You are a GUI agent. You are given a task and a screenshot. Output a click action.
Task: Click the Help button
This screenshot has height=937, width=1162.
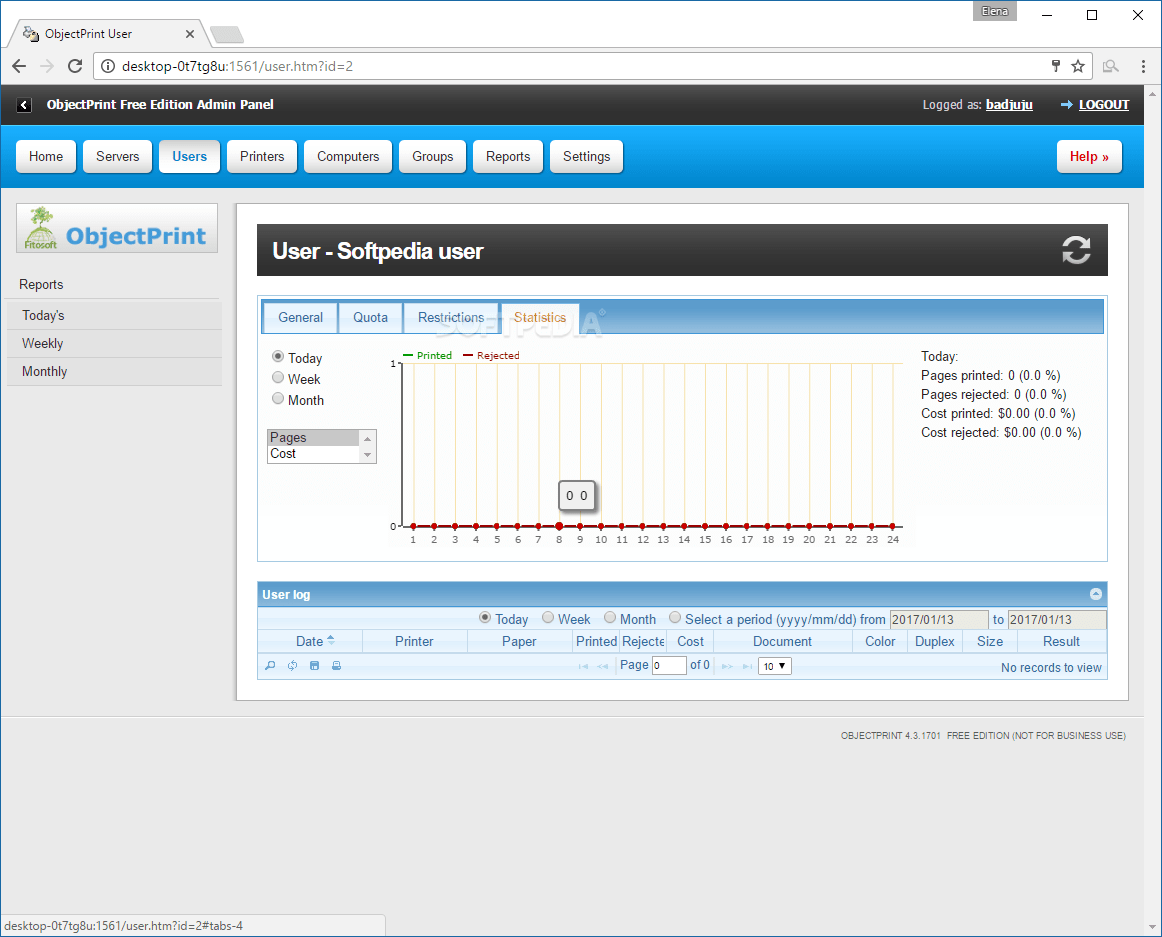1089,156
